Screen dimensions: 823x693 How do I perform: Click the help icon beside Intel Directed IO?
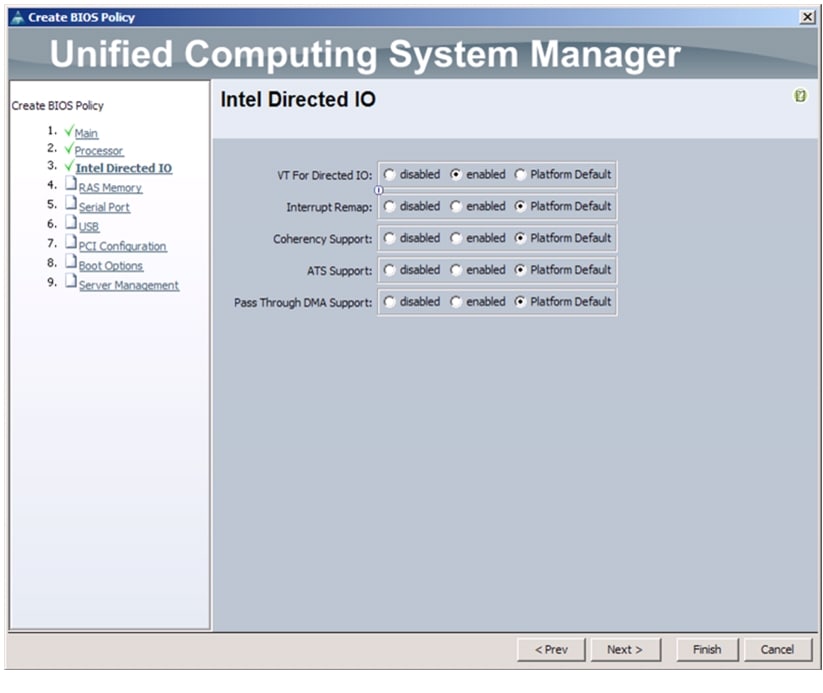[x=800, y=96]
